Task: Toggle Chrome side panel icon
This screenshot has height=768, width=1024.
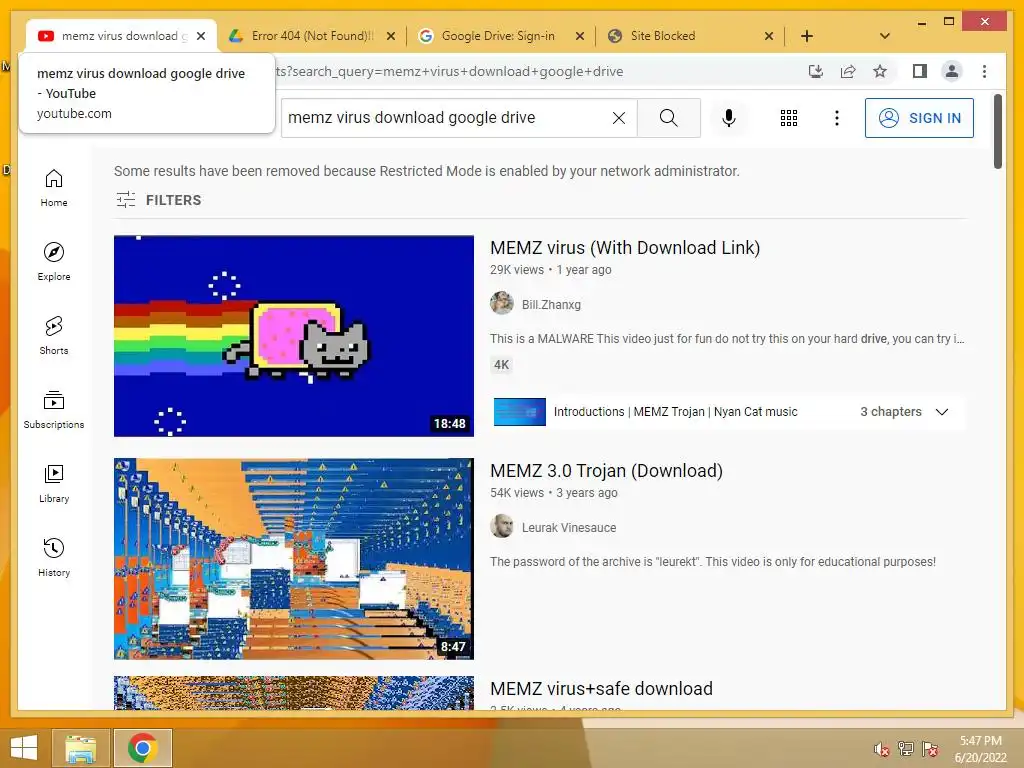Action: pyautogui.click(x=920, y=71)
